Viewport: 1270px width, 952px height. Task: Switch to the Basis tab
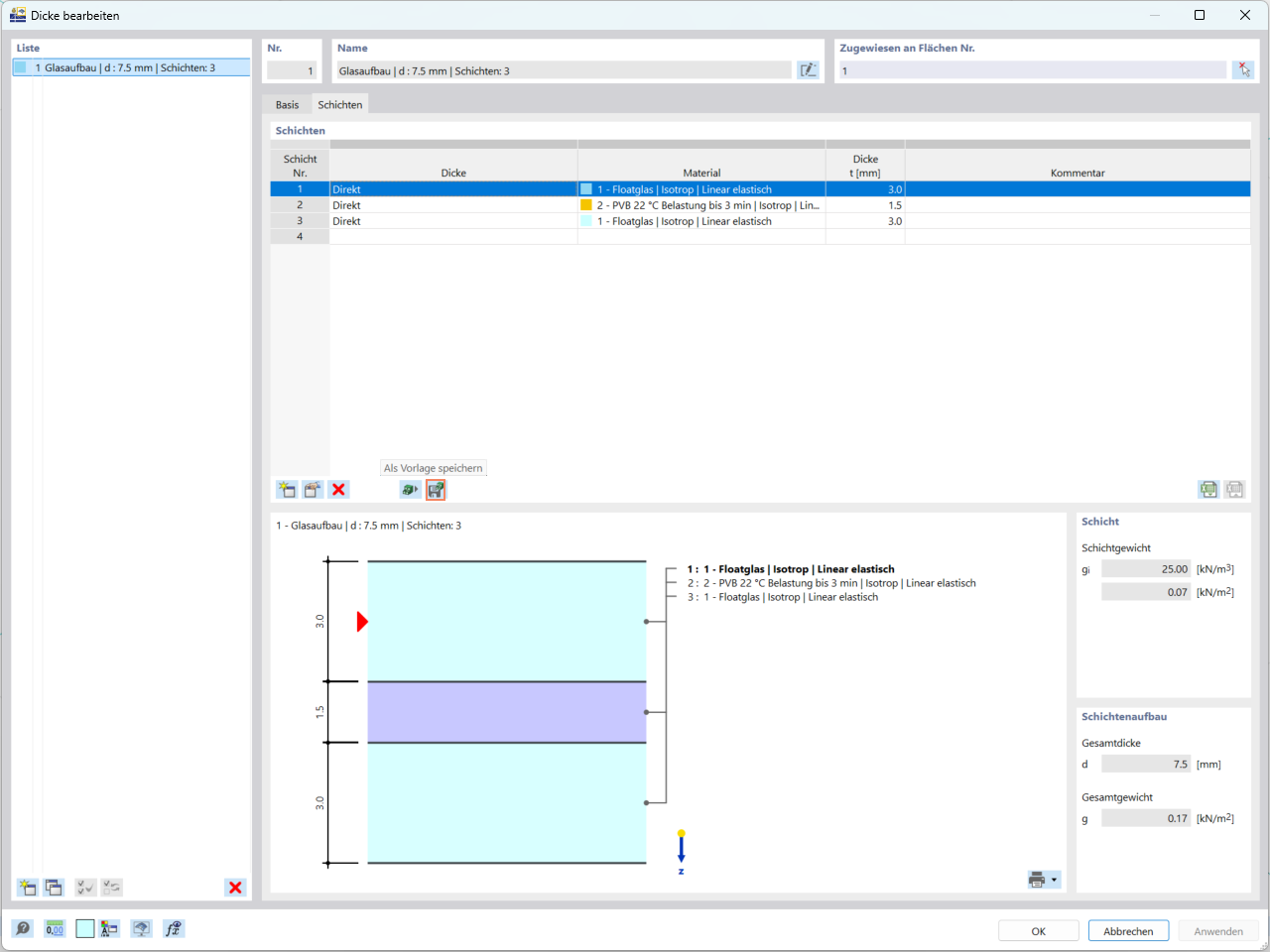click(x=287, y=103)
